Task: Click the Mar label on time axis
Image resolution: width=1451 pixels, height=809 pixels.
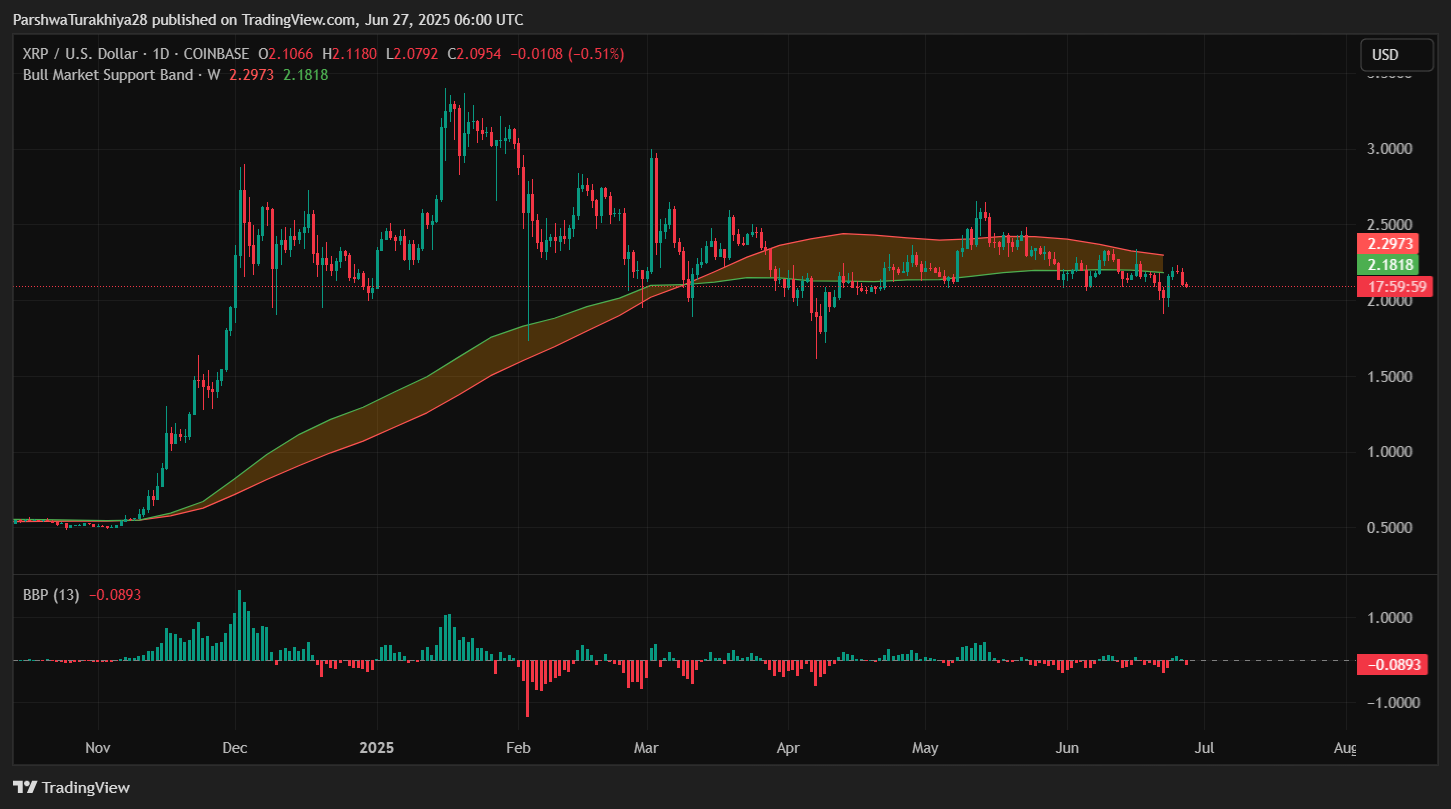Action: pos(648,748)
